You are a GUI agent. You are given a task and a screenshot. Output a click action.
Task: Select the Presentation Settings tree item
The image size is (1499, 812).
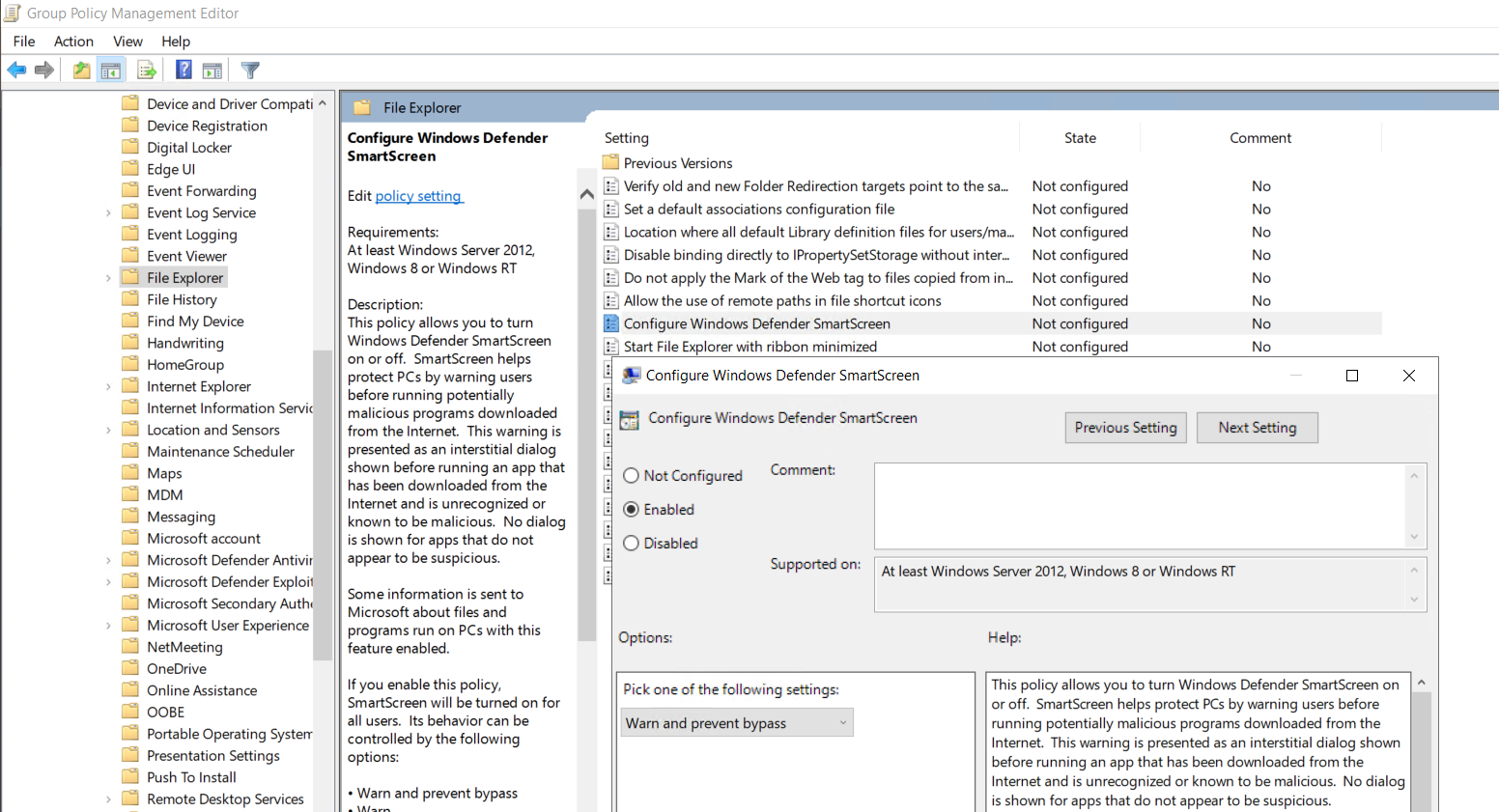pos(213,755)
